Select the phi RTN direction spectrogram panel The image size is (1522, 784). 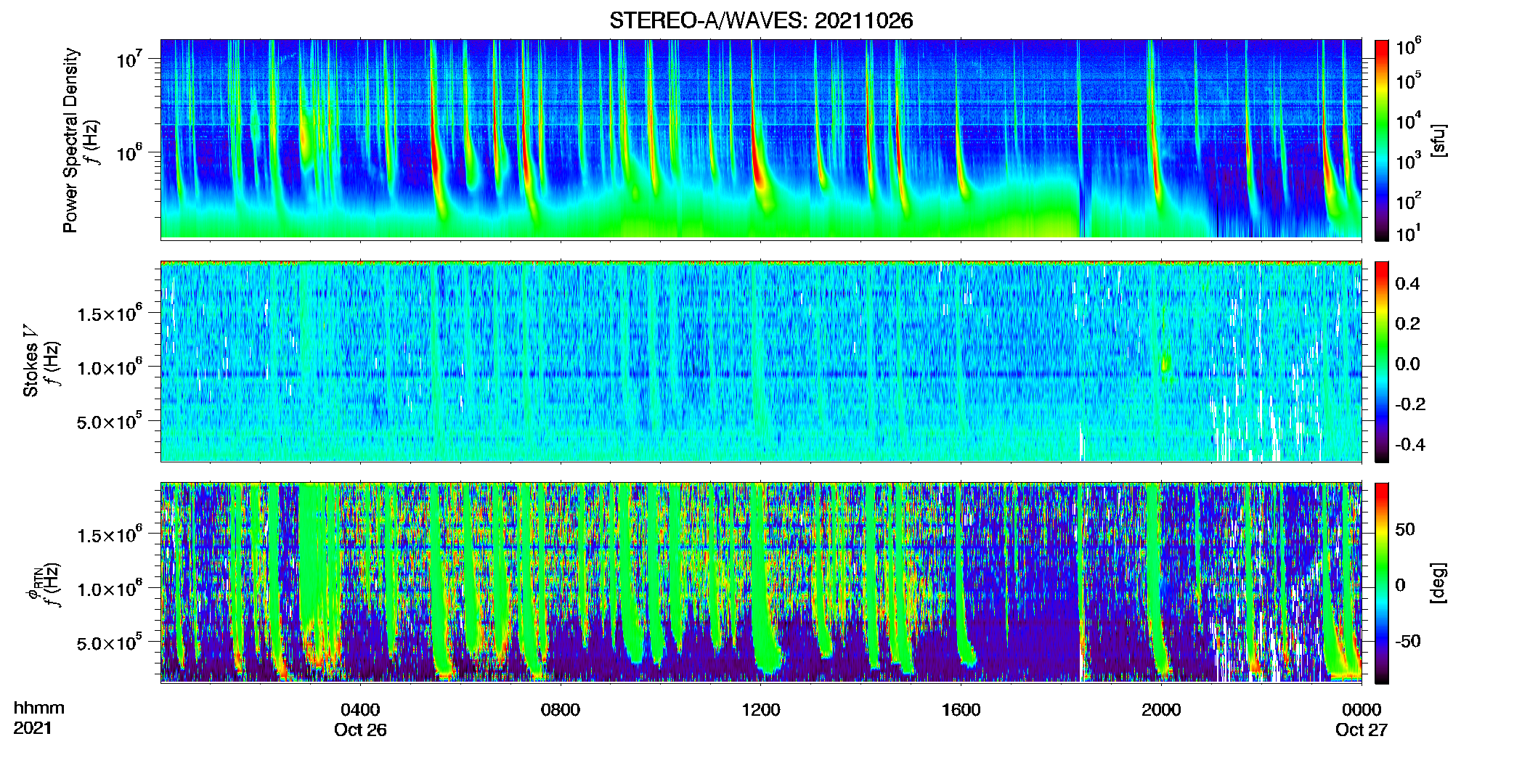tap(761, 582)
